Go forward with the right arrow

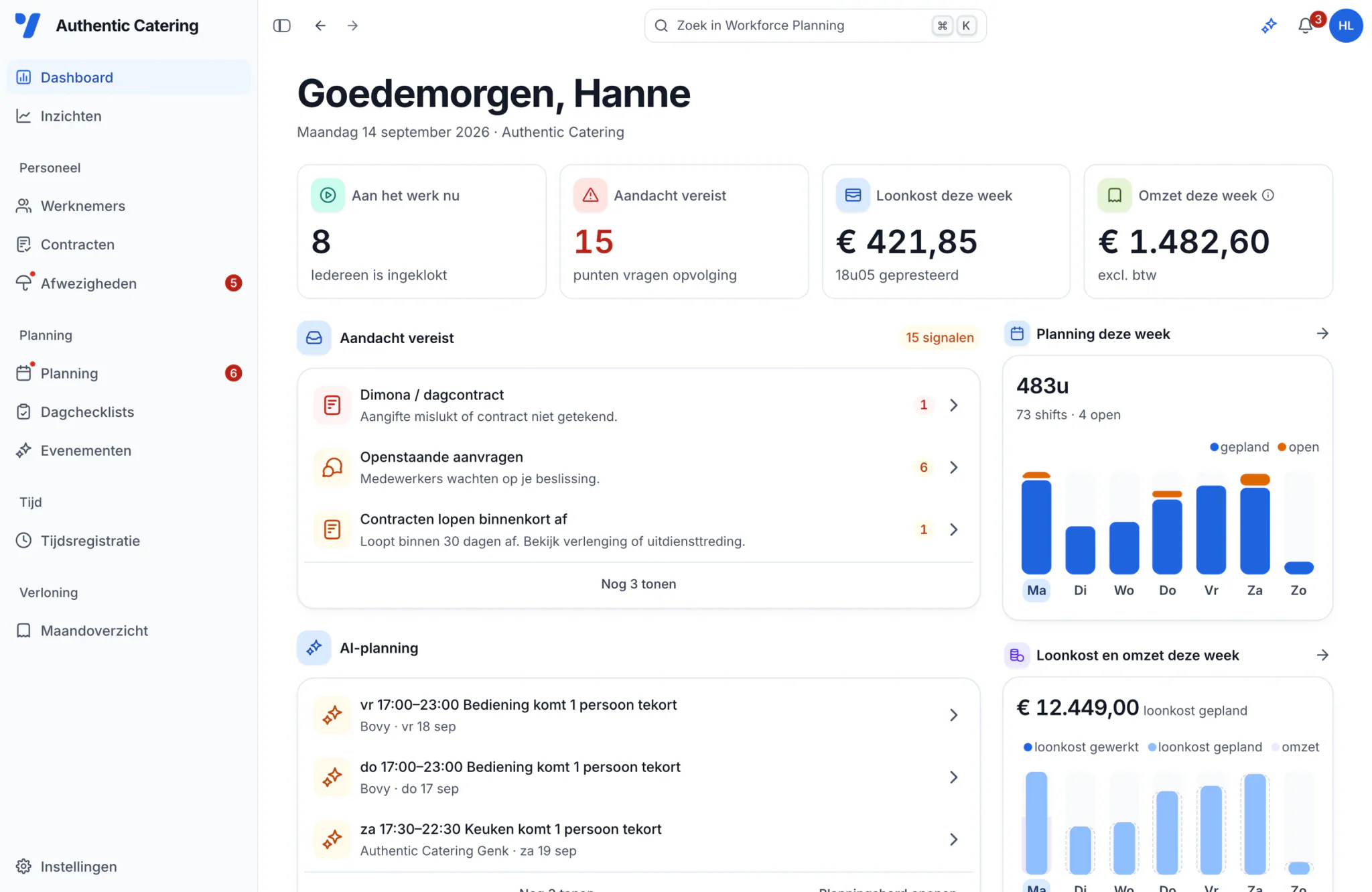tap(353, 25)
